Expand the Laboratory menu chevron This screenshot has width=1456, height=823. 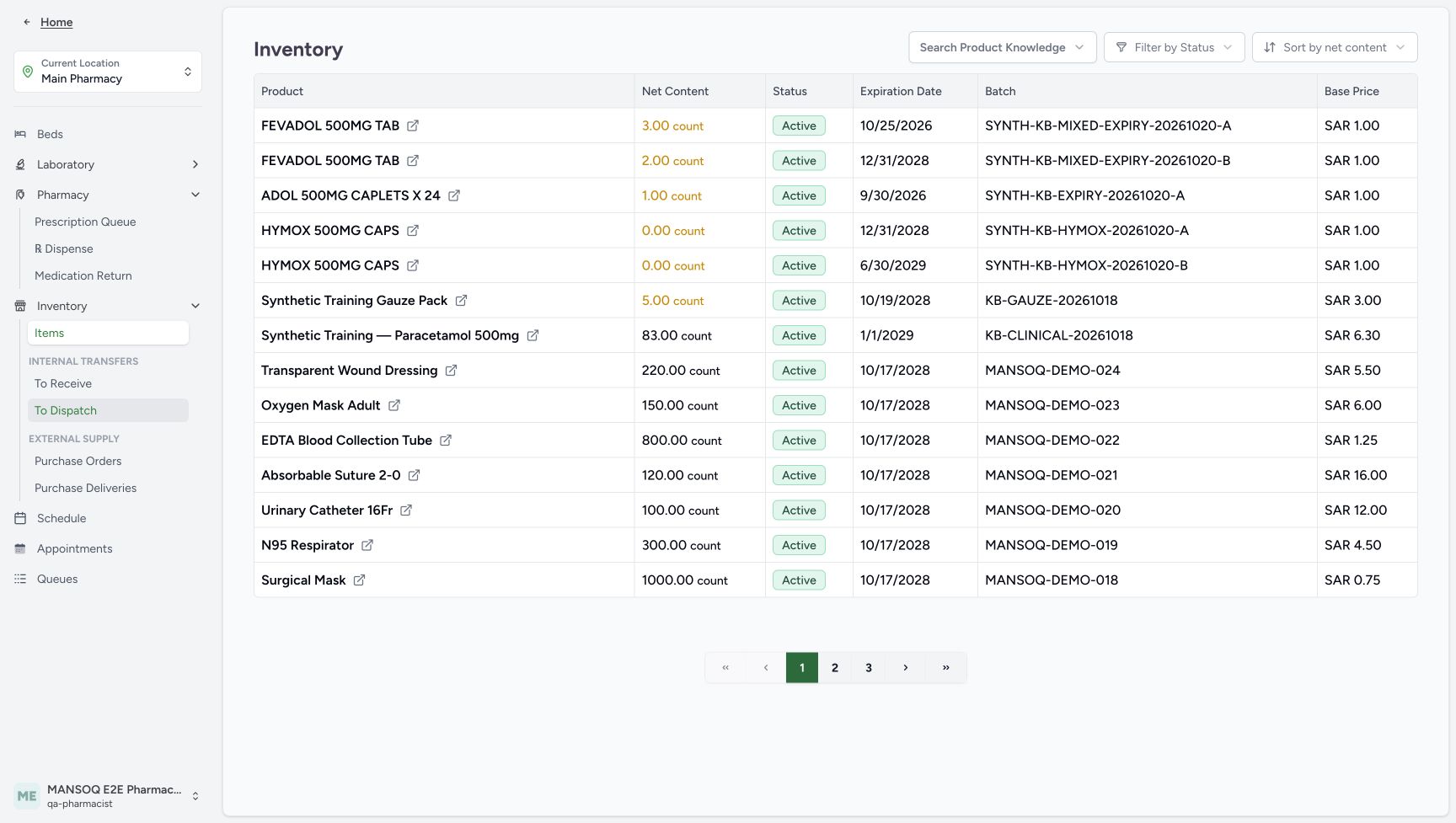click(x=195, y=164)
